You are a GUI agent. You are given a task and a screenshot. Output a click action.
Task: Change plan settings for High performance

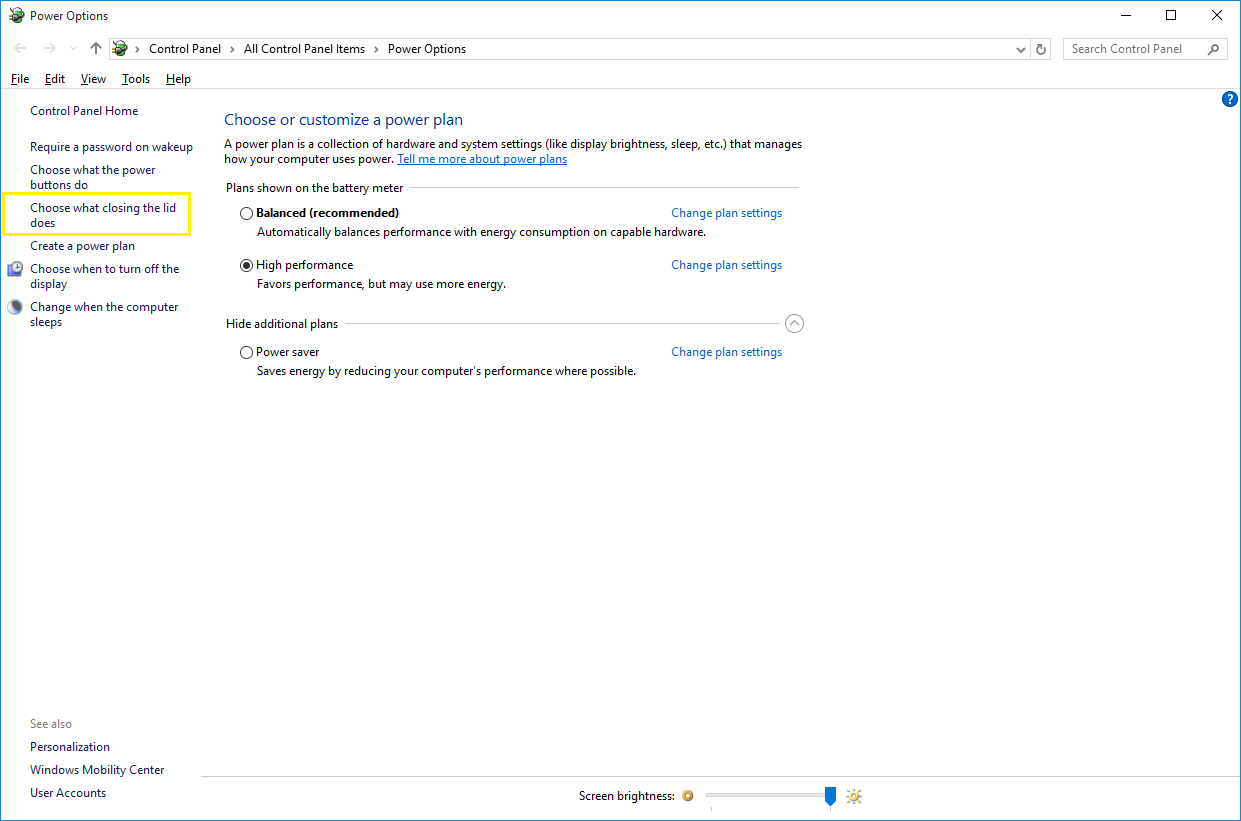[x=726, y=265]
